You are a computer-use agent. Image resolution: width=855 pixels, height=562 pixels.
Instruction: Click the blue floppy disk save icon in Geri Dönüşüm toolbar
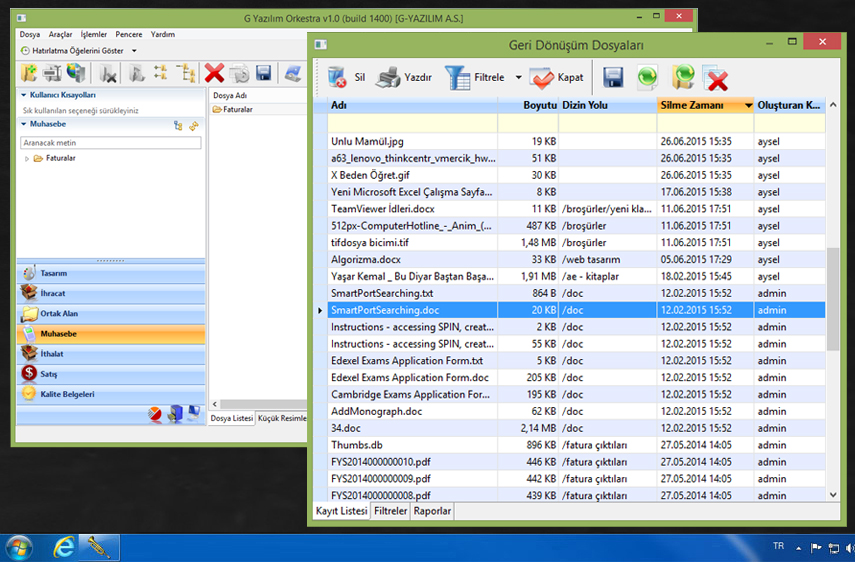(613, 78)
